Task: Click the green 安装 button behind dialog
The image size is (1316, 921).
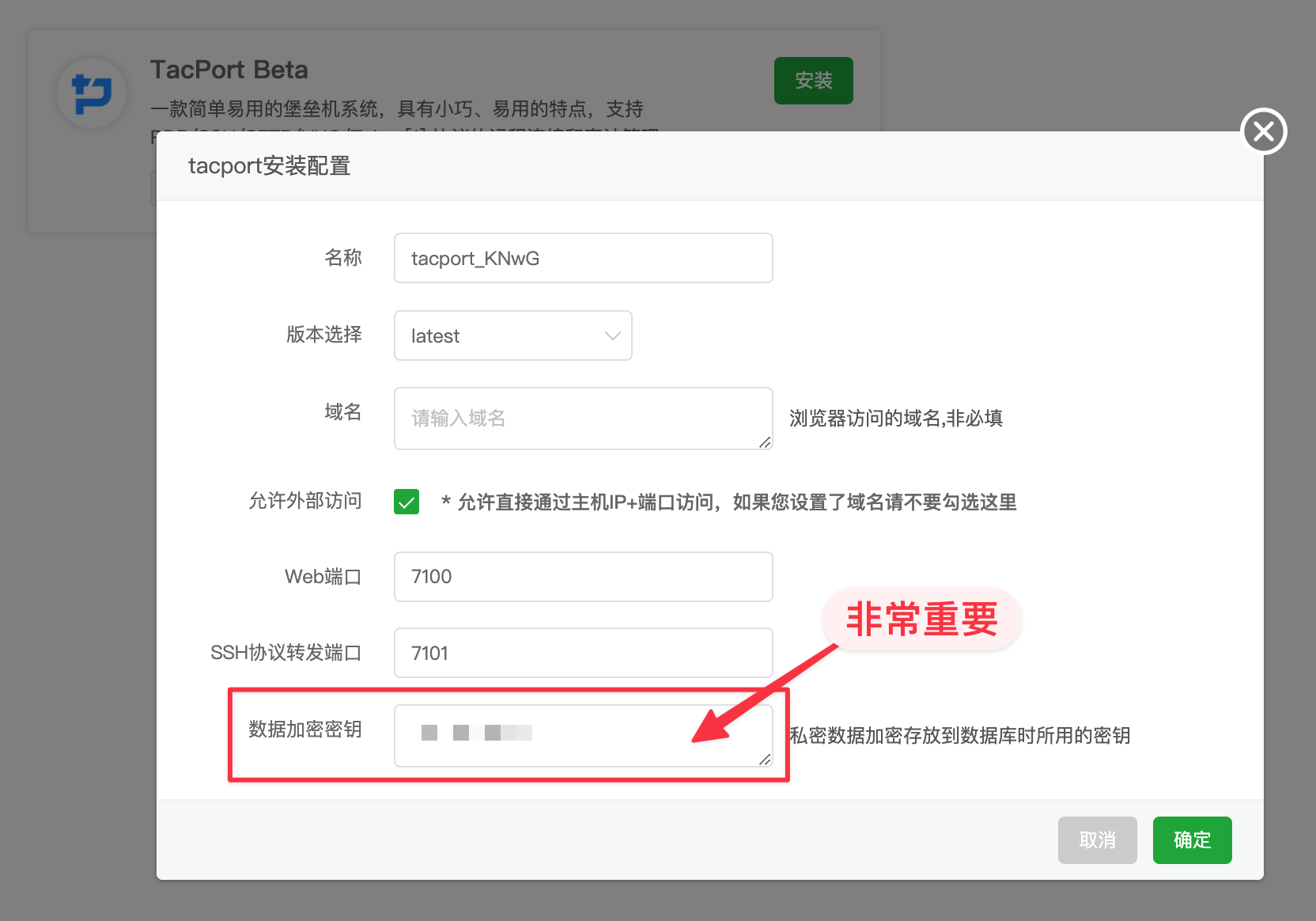Action: (x=813, y=81)
